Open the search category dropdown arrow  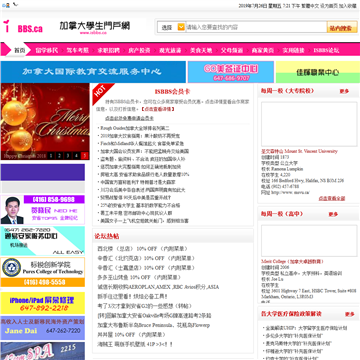[181, 27]
